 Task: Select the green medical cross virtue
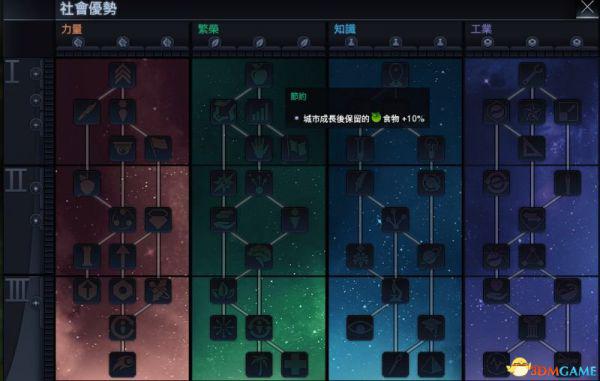(295, 364)
